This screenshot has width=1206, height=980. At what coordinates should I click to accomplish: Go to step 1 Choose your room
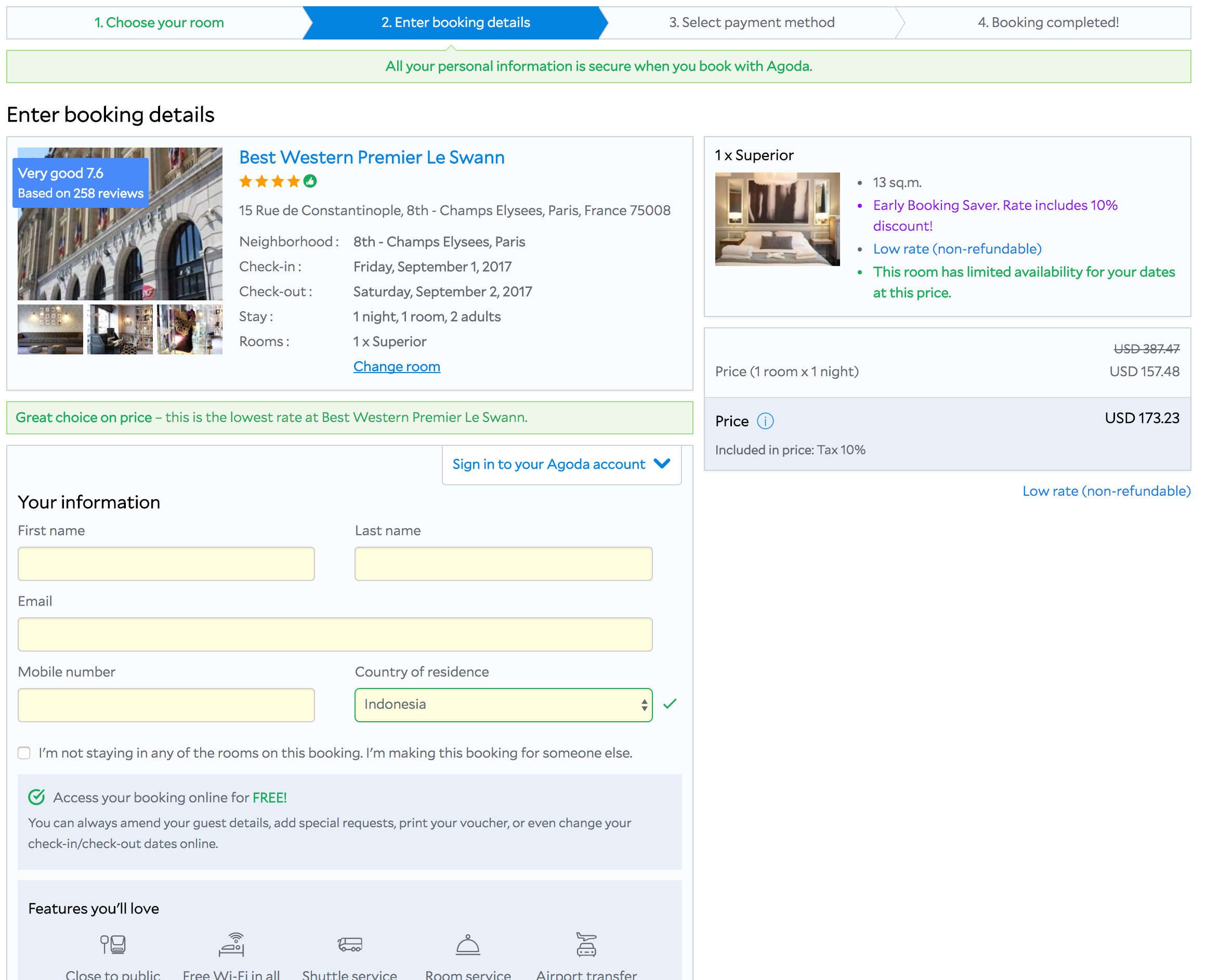[x=159, y=22]
